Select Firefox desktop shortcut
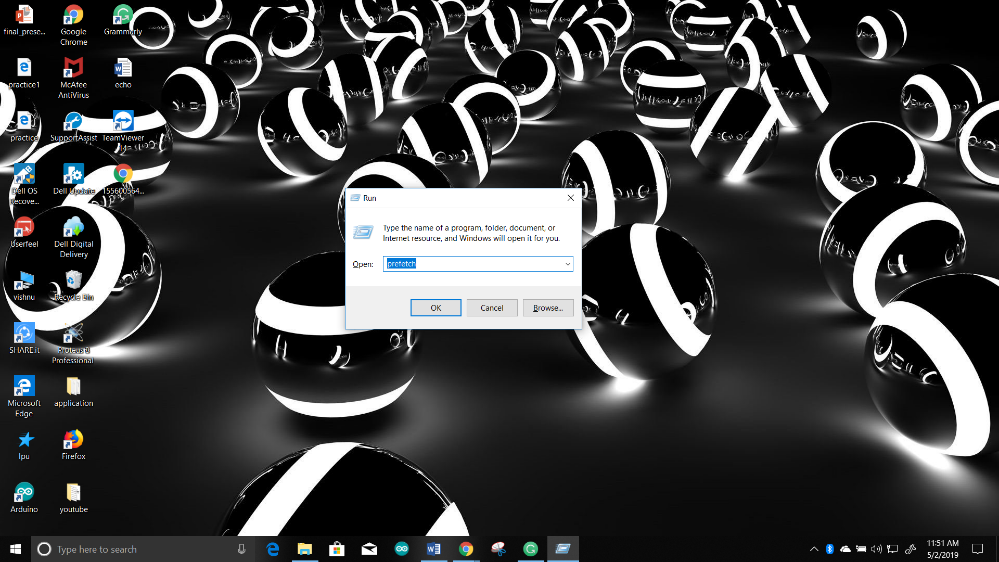Viewport: 999px width, 562px height. 73,445
